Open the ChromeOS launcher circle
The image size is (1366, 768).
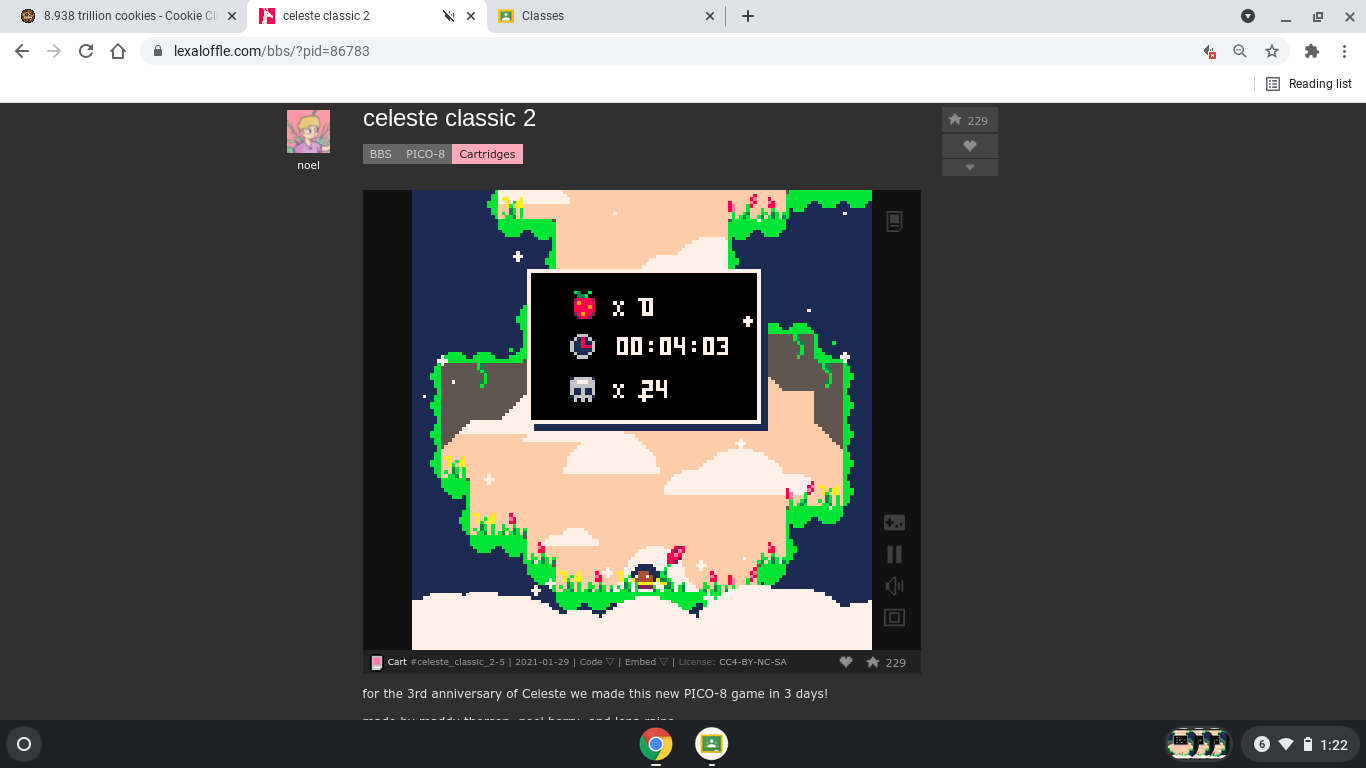[x=24, y=744]
